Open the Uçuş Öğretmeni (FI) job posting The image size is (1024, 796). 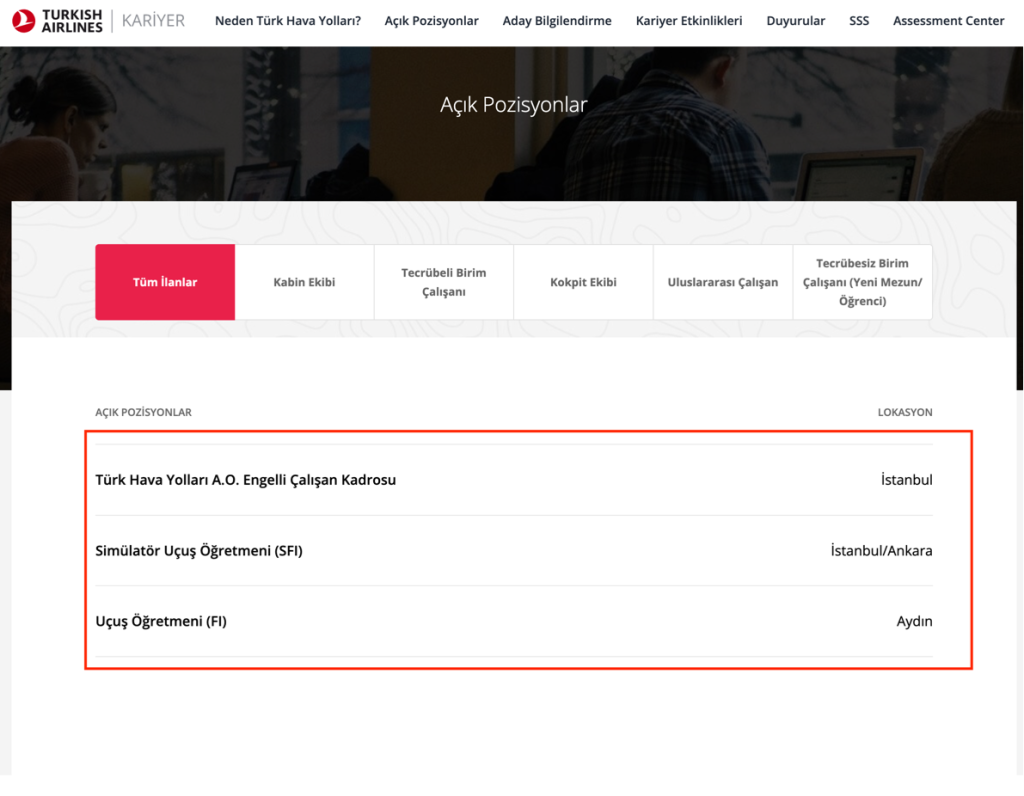tap(161, 621)
